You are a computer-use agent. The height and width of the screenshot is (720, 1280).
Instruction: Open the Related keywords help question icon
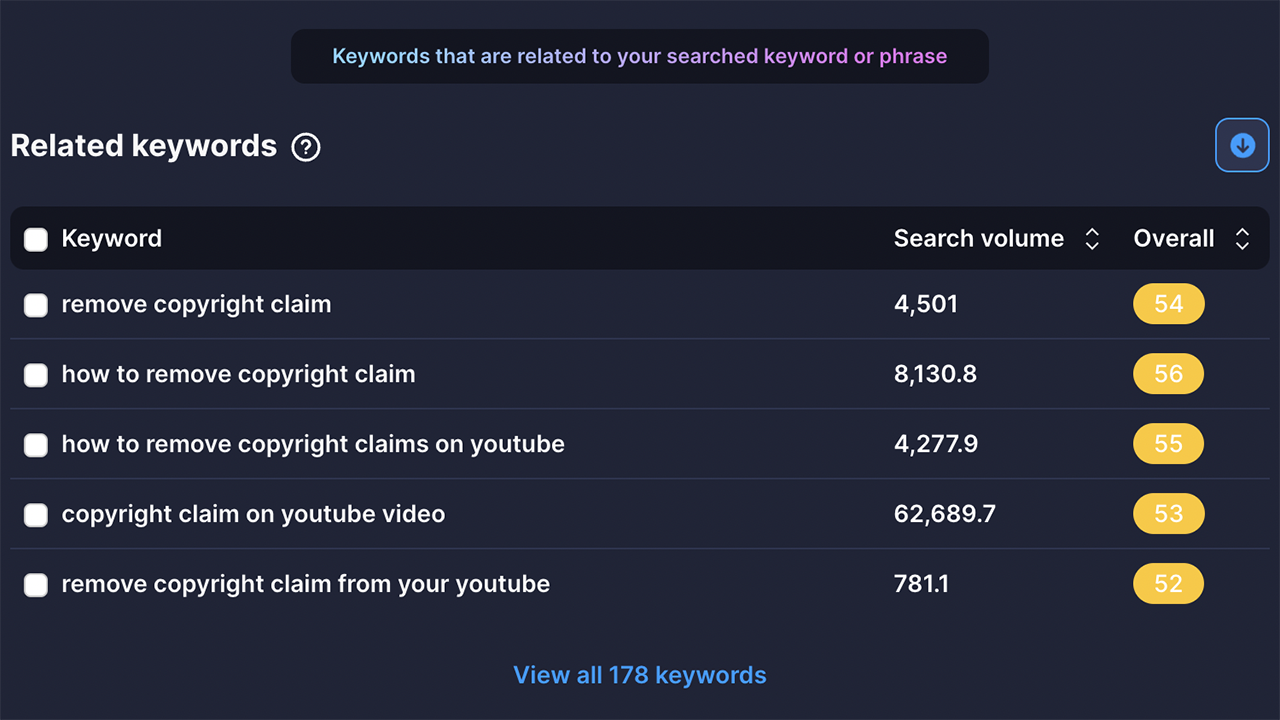pyautogui.click(x=306, y=148)
